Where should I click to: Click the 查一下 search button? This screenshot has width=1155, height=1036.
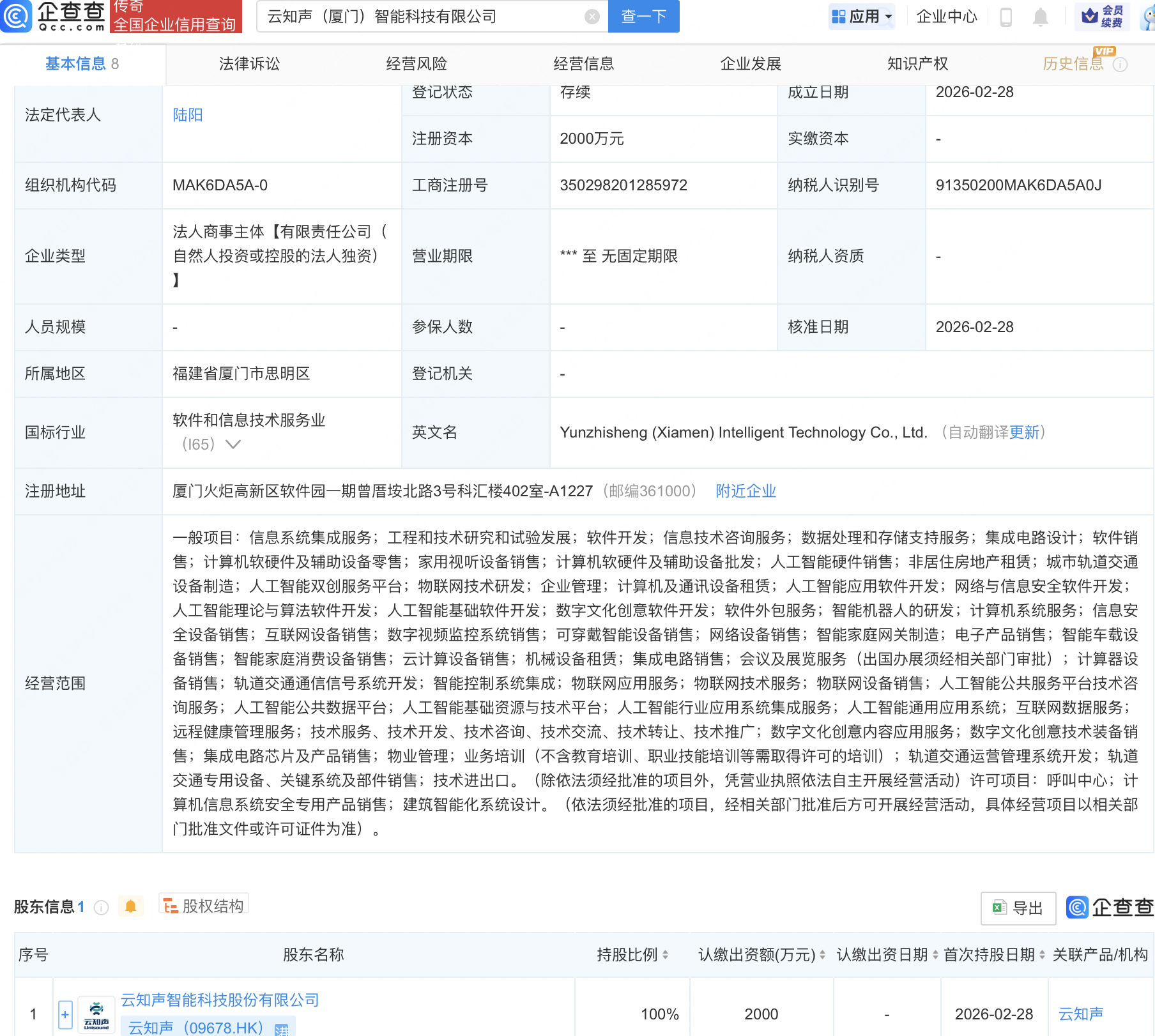(x=643, y=17)
